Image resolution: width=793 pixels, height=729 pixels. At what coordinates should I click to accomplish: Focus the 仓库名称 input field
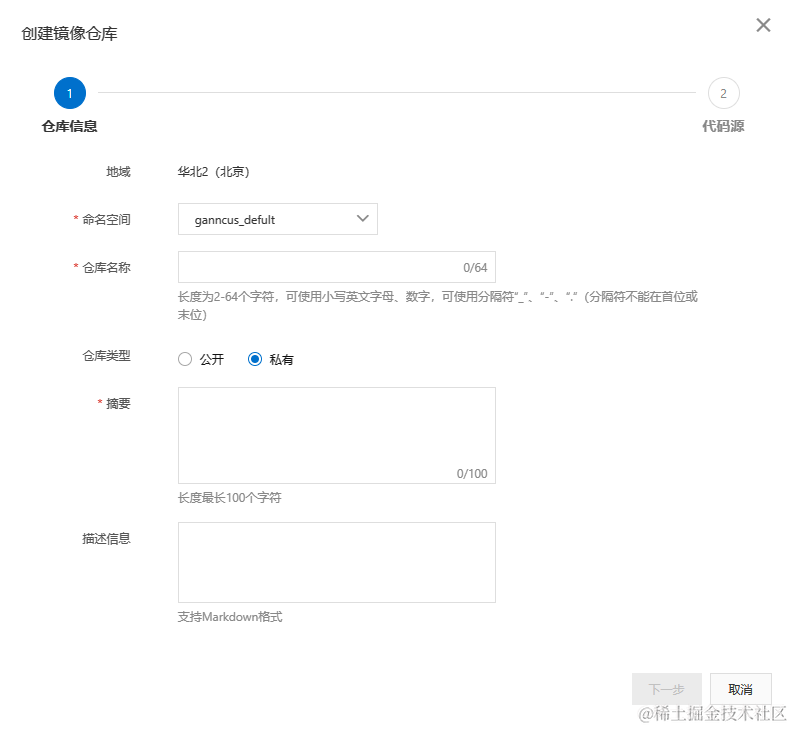pyautogui.click(x=337, y=267)
